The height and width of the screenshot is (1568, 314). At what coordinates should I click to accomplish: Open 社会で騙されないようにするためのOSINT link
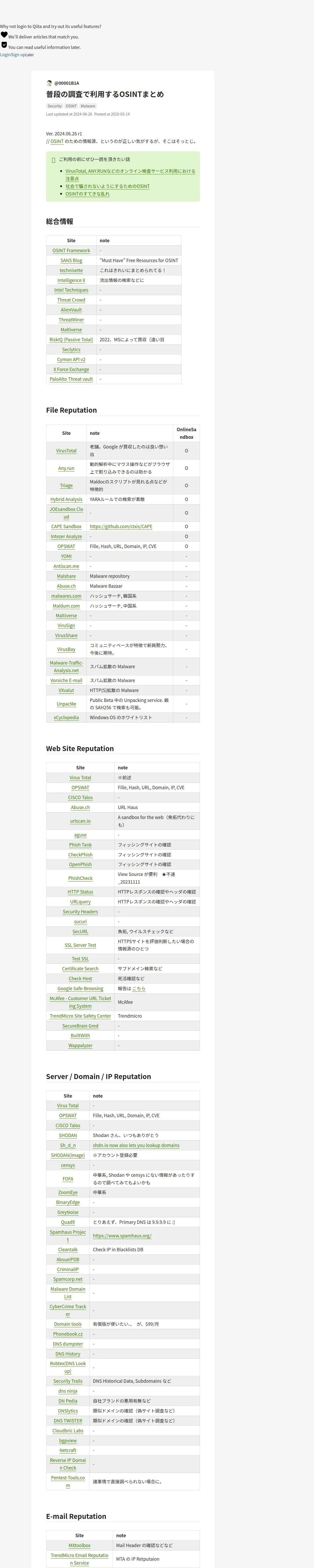[x=107, y=186]
